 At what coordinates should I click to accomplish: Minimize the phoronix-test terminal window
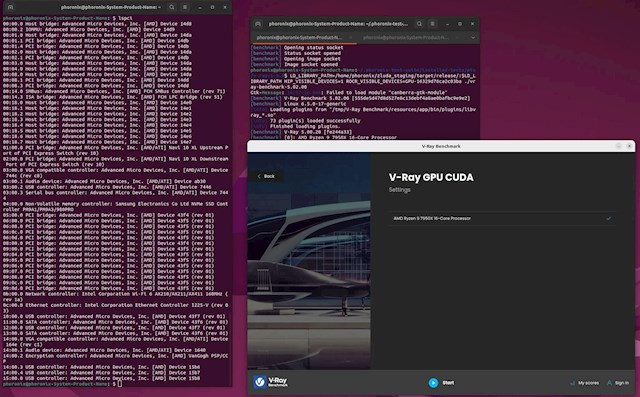point(447,24)
